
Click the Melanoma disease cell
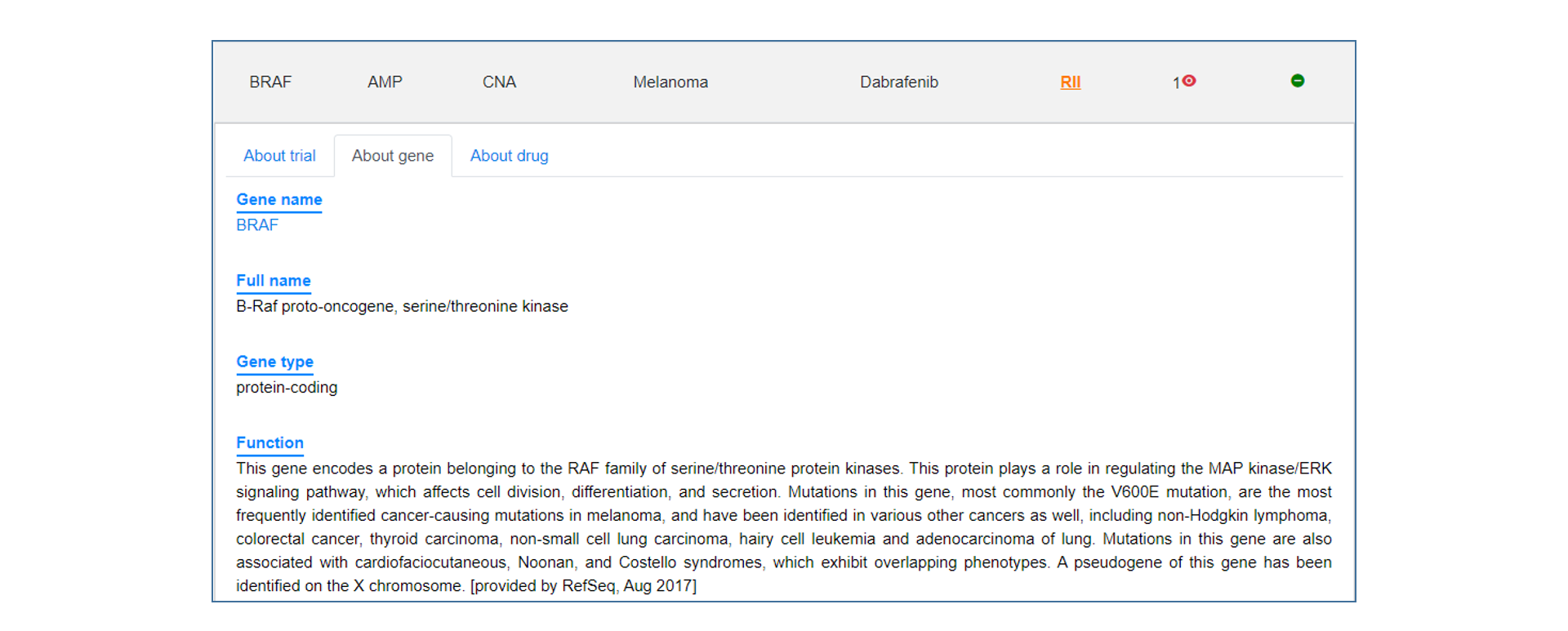670,82
